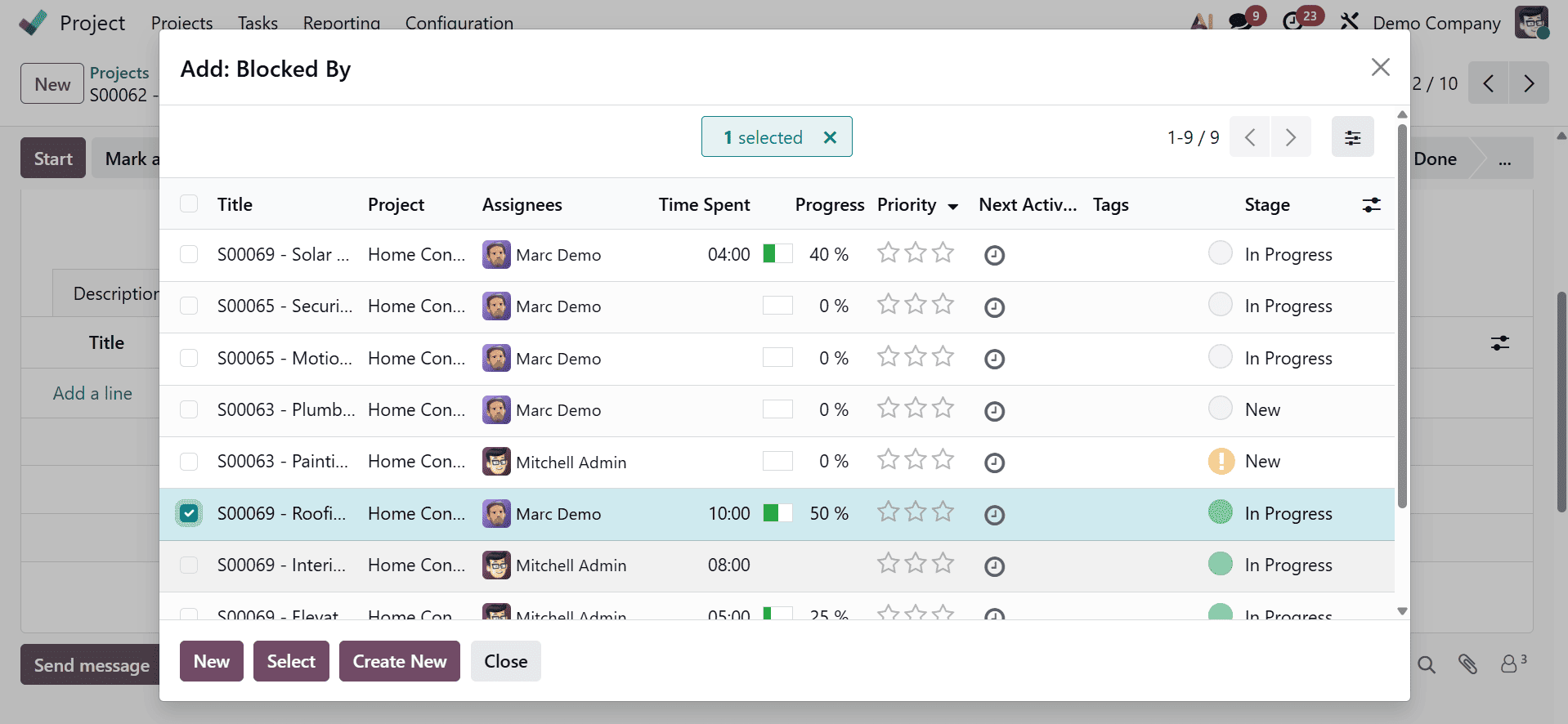Check the box for S00065 - Motio...
This screenshot has height=724, width=1568.
[x=189, y=358]
